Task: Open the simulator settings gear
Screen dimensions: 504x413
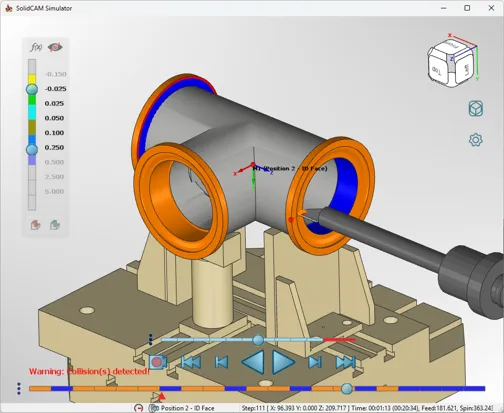Action: (476, 140)
